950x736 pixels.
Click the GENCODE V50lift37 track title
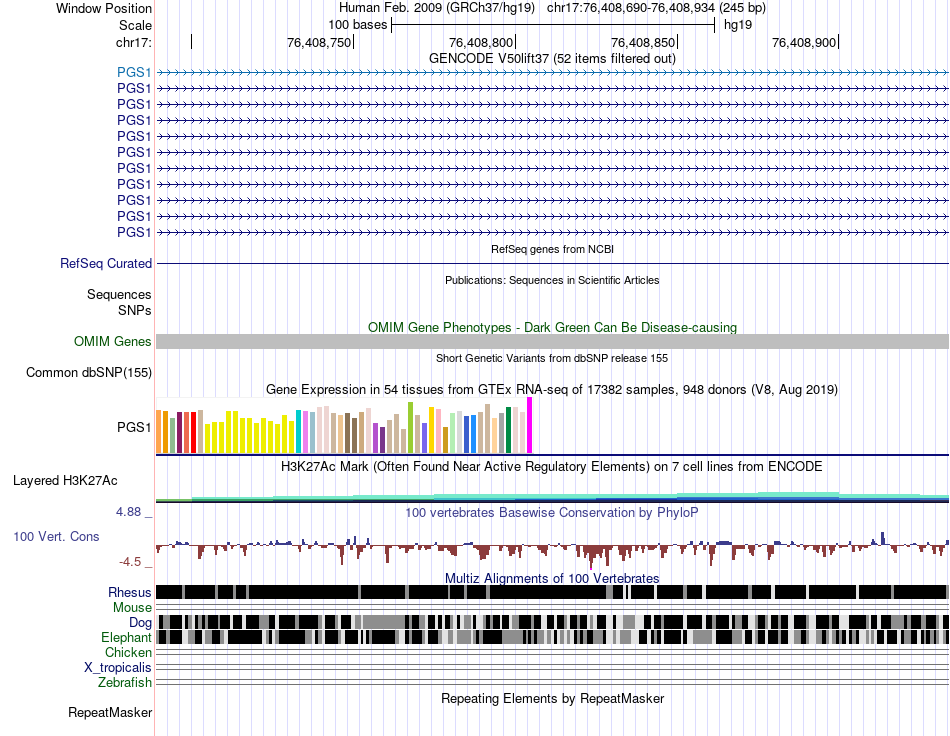tap(552, 59)
